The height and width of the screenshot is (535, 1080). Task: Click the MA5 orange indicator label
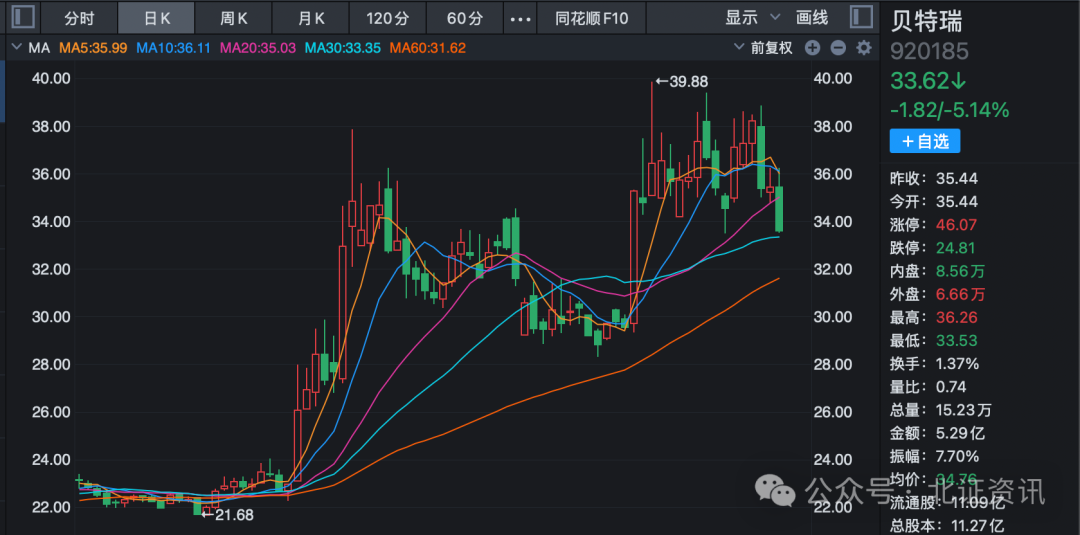pos(93,48)
